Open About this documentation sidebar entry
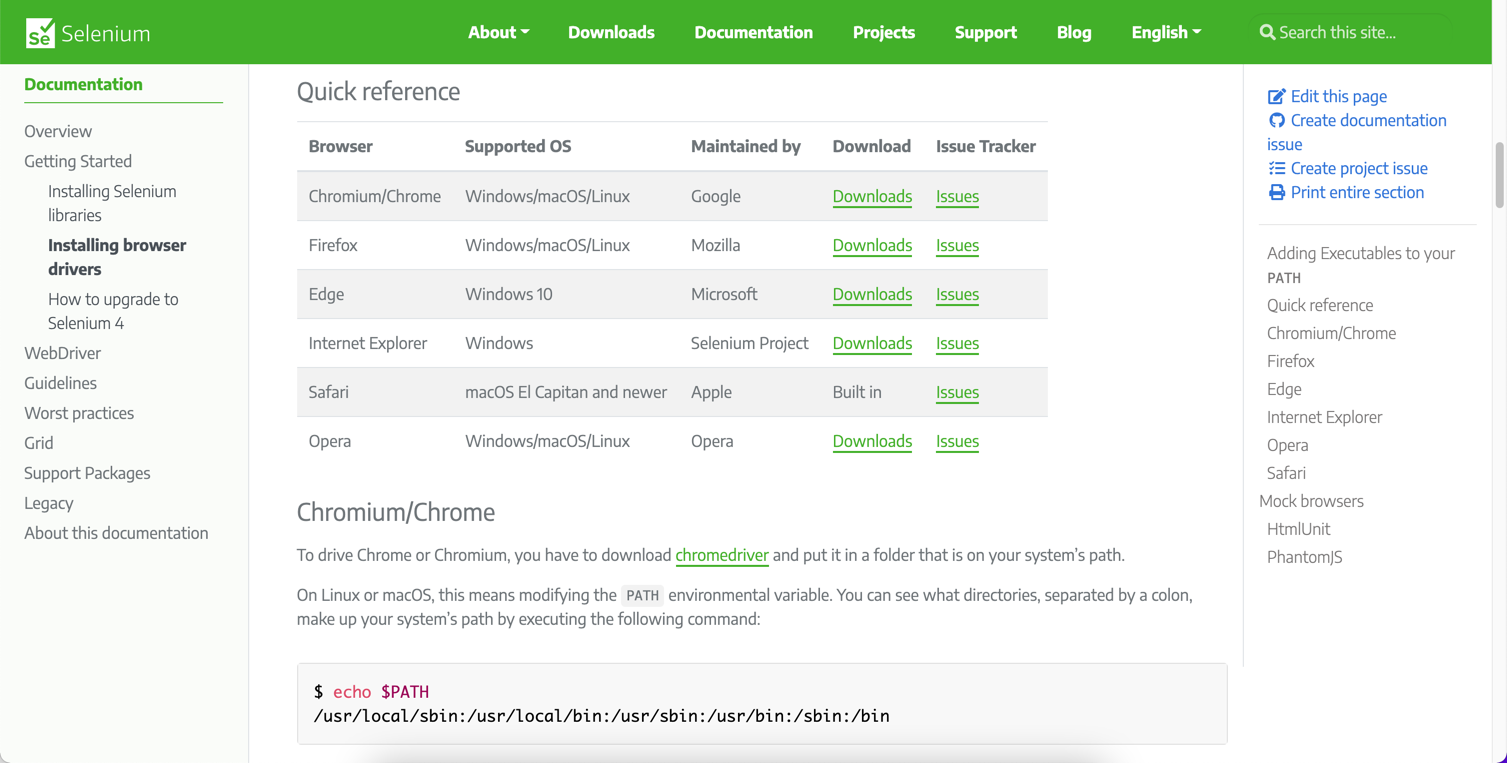Screen dimensions: 1507x763 116,533
